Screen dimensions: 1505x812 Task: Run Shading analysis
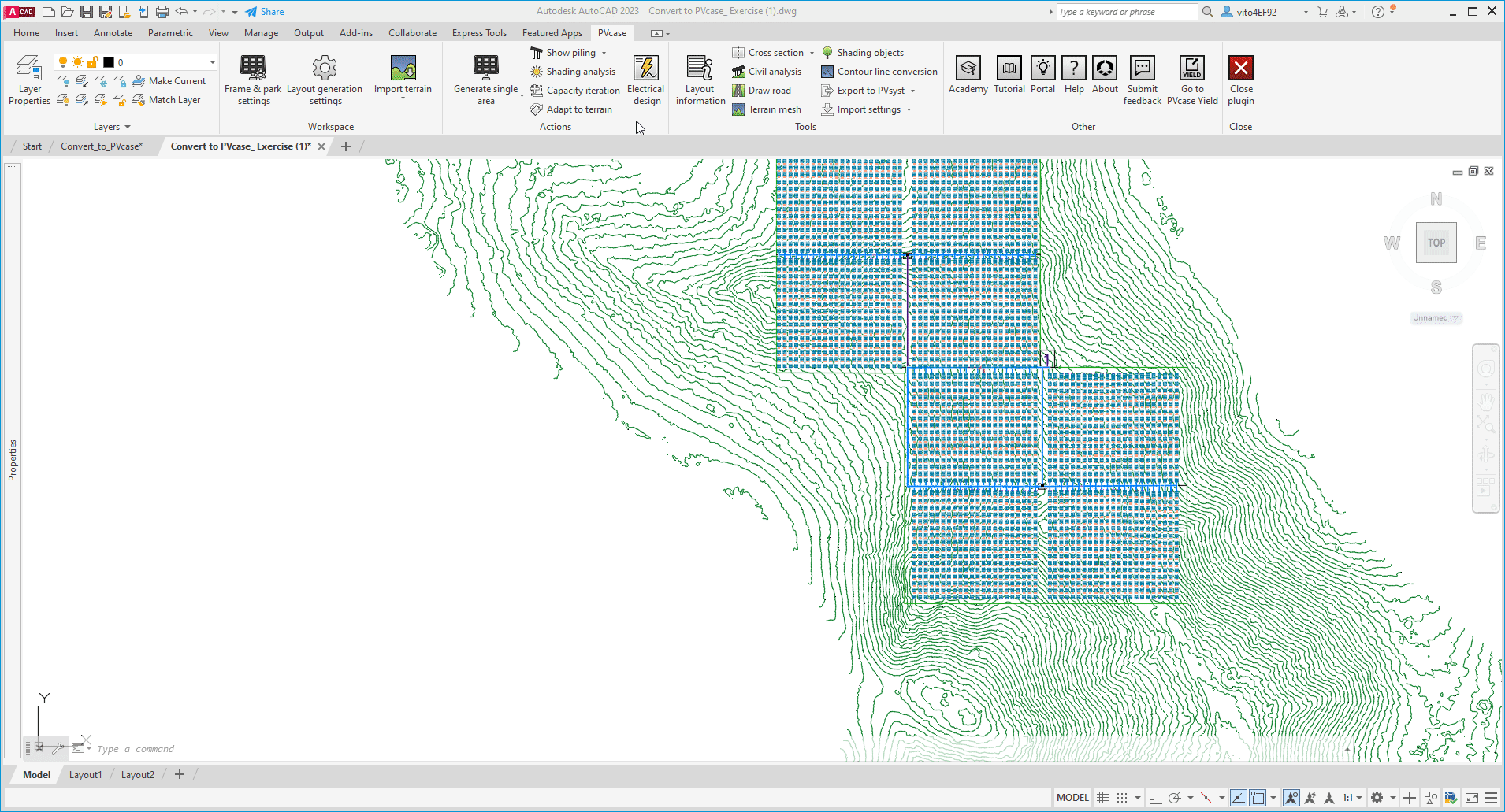pos(573,72)
